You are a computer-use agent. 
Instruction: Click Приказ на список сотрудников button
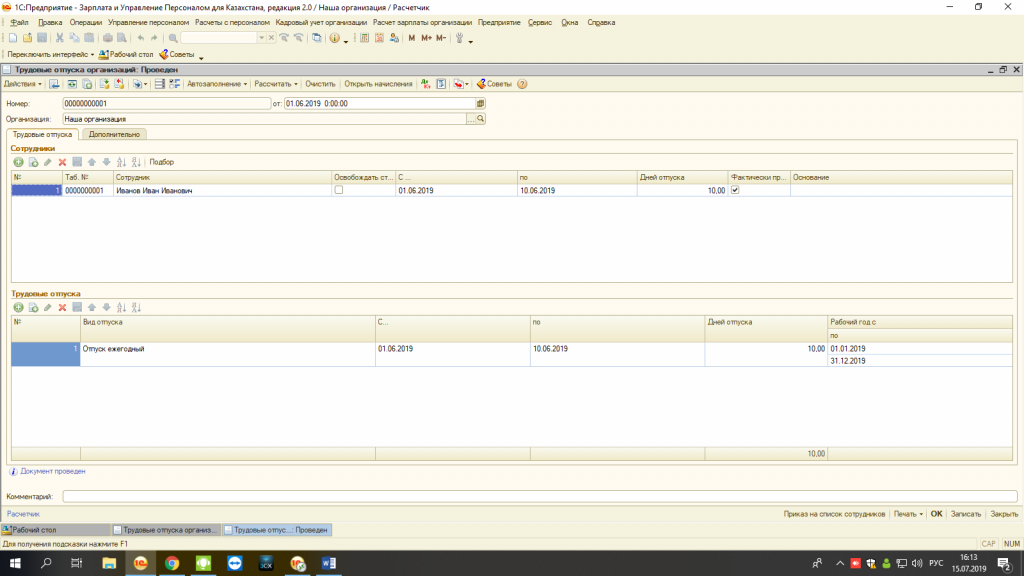[834, 514]
